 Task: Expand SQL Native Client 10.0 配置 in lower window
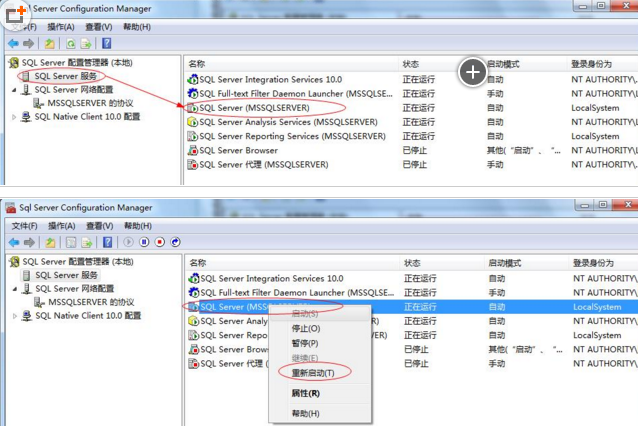(x=15, y=316)
